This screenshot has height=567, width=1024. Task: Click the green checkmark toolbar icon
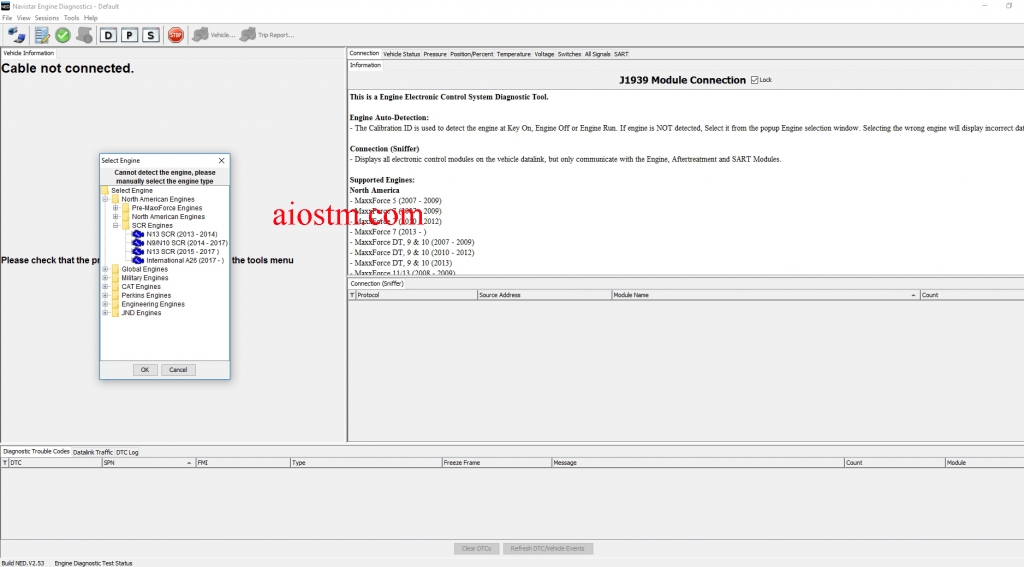click(63, 35)
